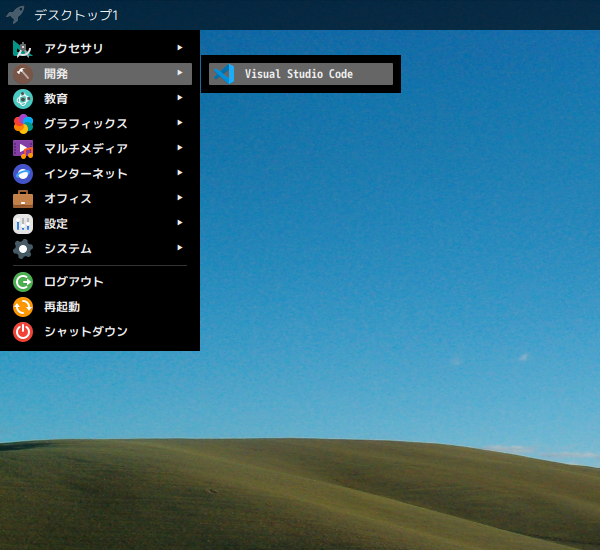600x550 pixels.
Task: Click the rocket launcher icon in top panel
Action: [15, 15]
